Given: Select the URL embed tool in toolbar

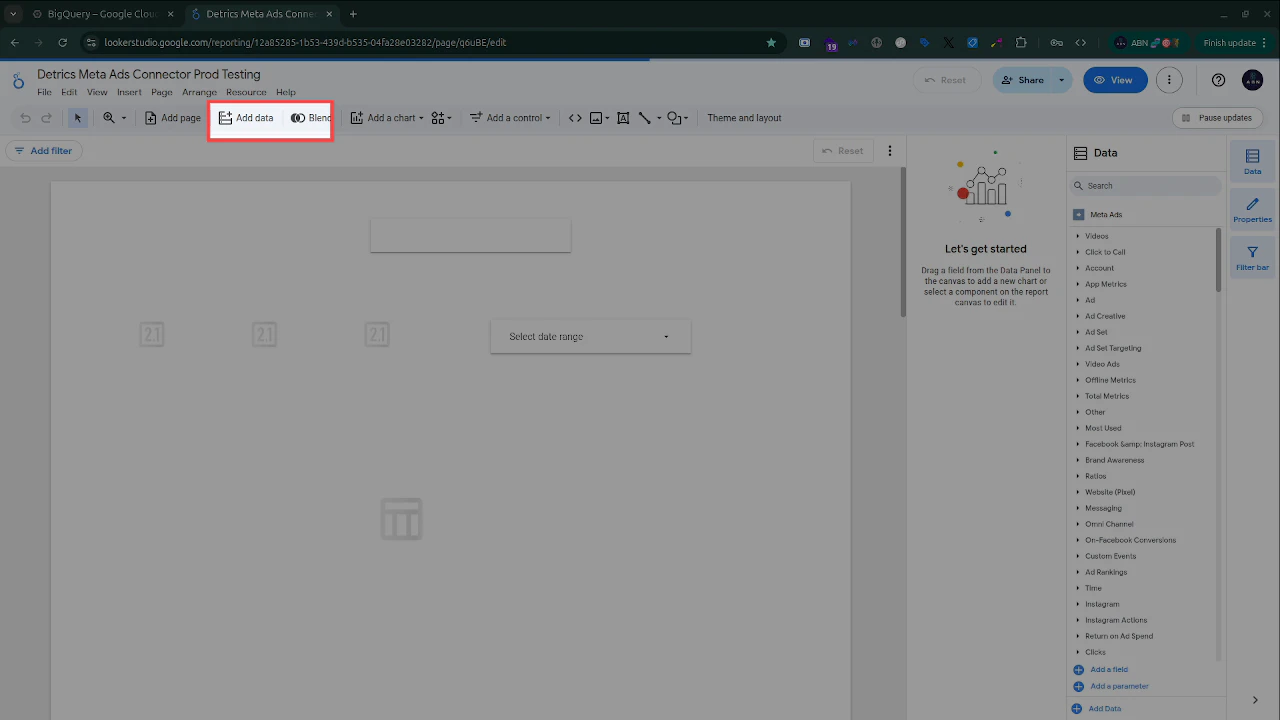Looking at the screenshot, I should pyautogui.click(x=574, y=117).
